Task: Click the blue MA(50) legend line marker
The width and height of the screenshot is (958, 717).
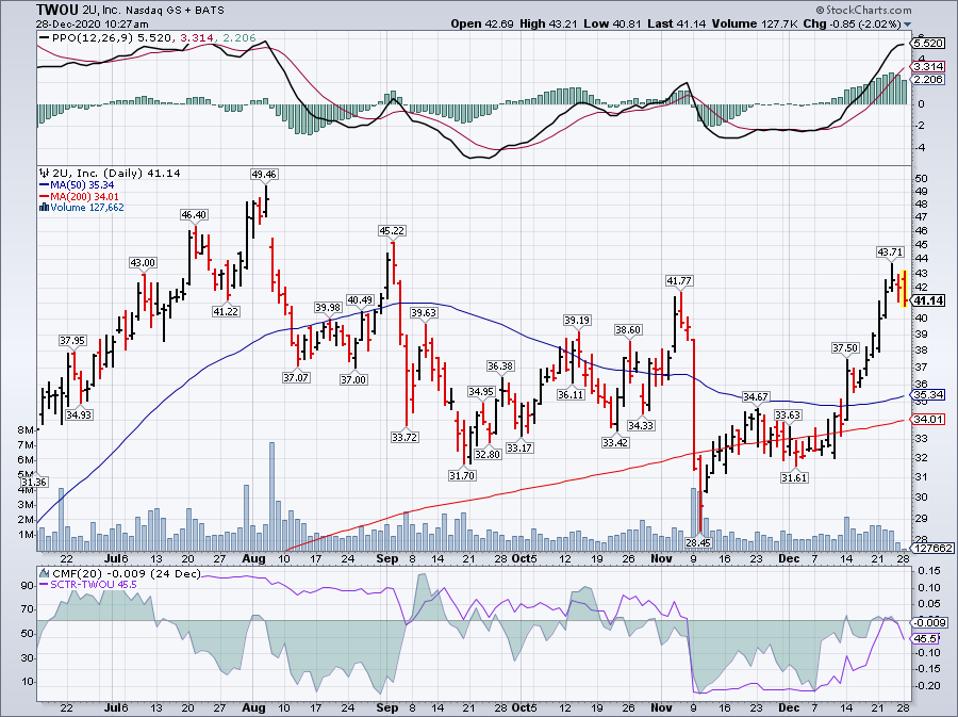Action: (x=44, y=185)
